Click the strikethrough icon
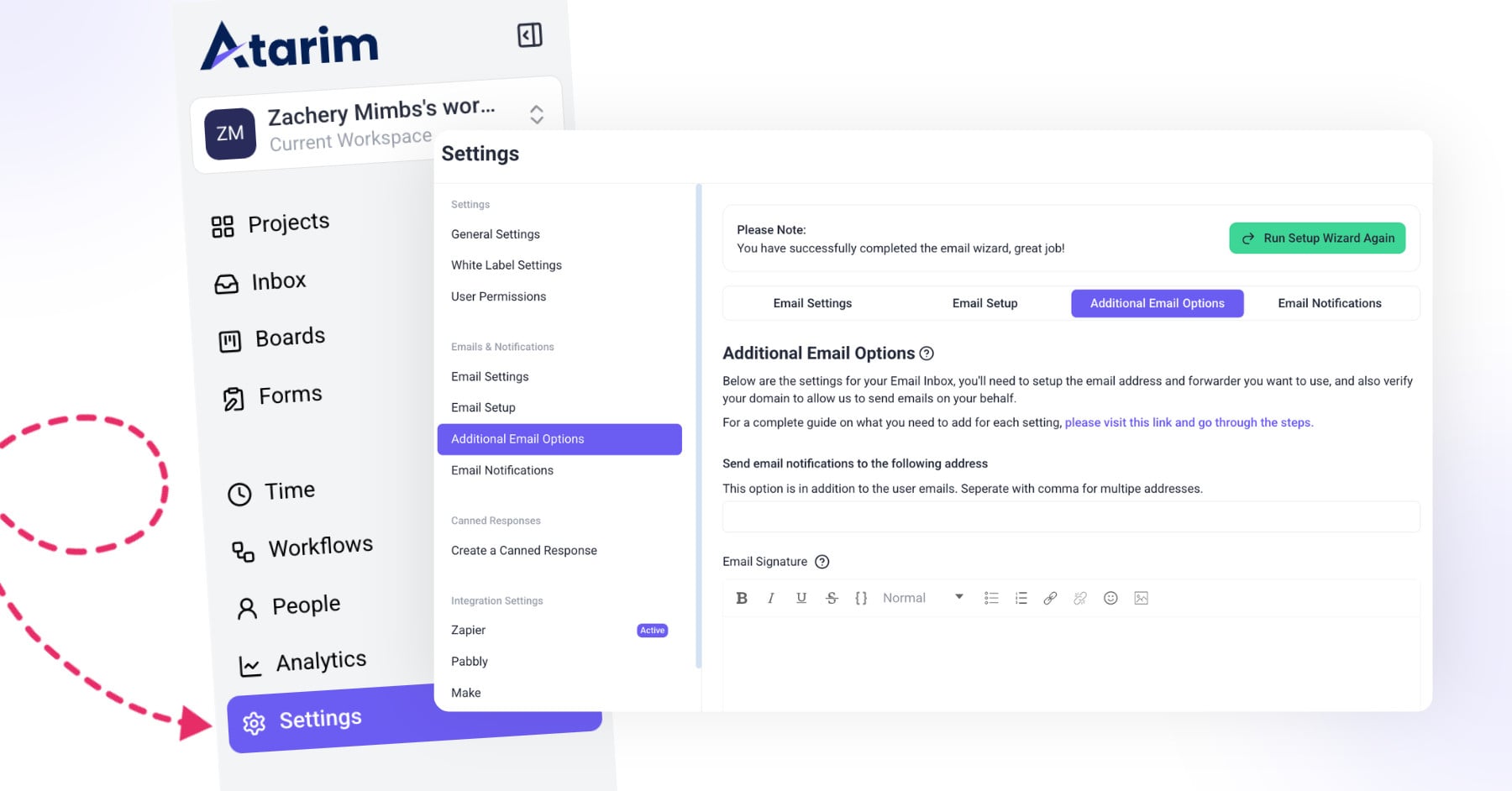Screen dimensions: 1512x791 832,598
